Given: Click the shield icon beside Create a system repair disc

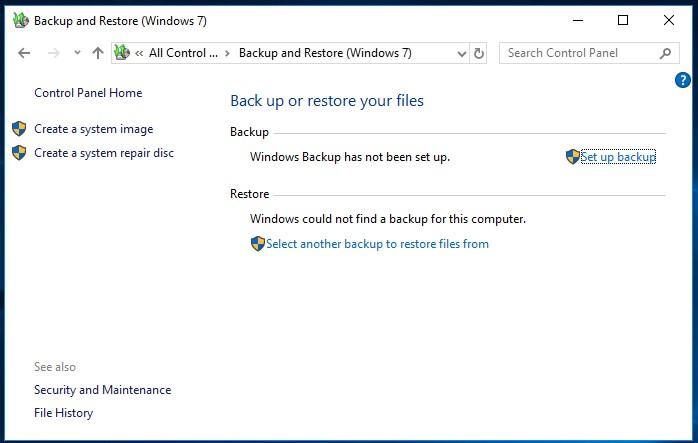Looking at the screenshot, I should 19,153.
